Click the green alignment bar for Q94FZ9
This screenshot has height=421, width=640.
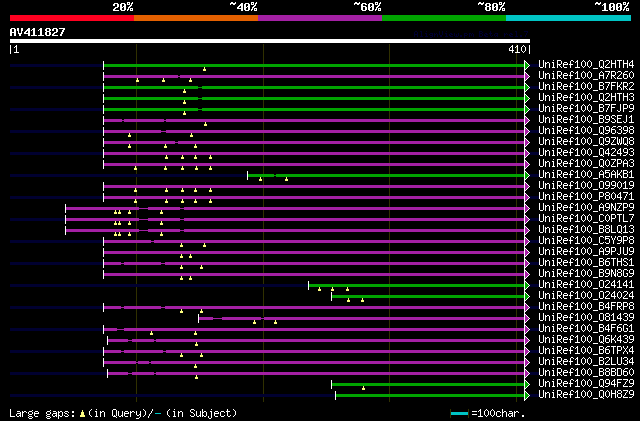[x=428, y=385]
